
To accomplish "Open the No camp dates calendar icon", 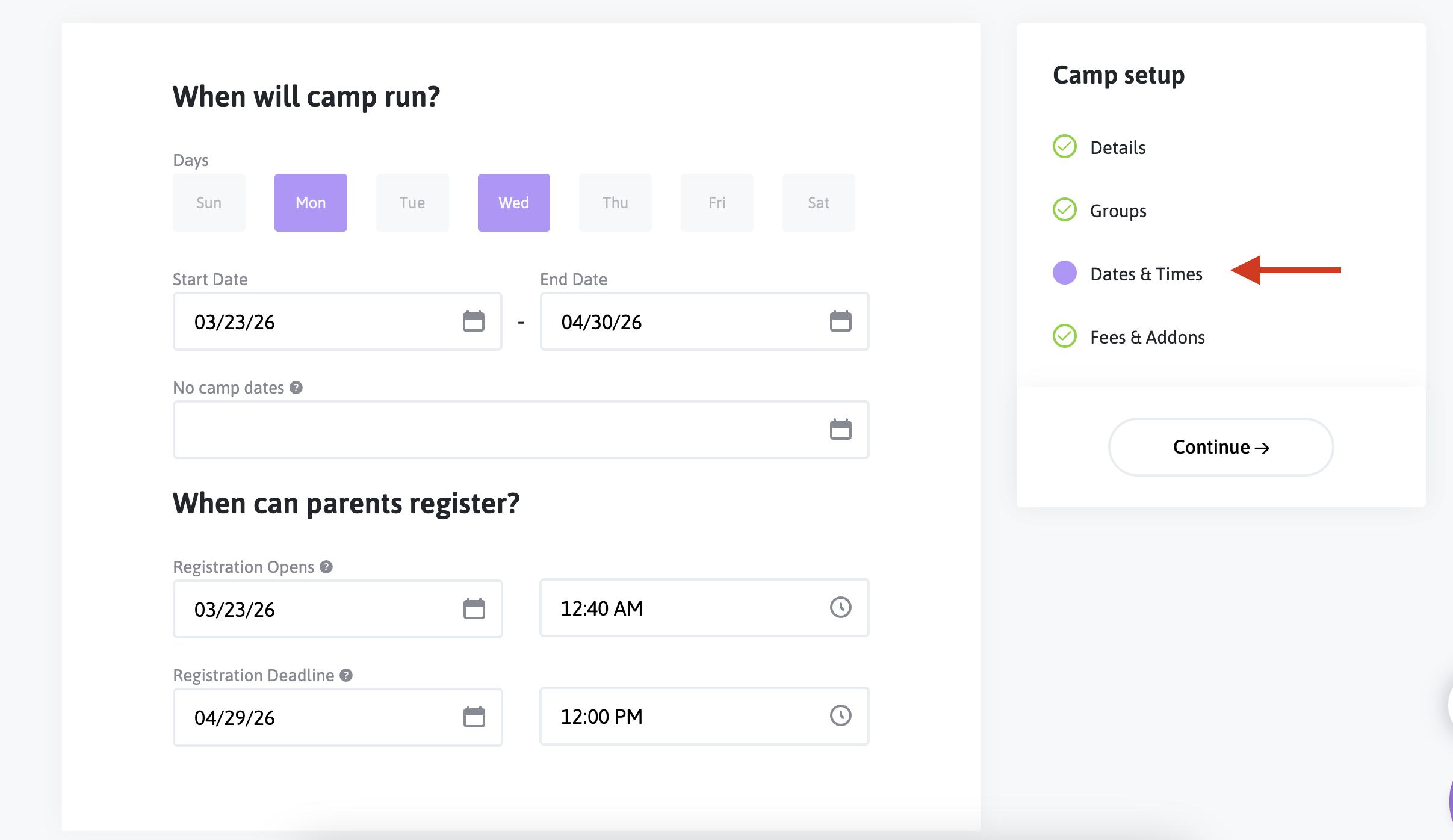I will click(840, 430).
